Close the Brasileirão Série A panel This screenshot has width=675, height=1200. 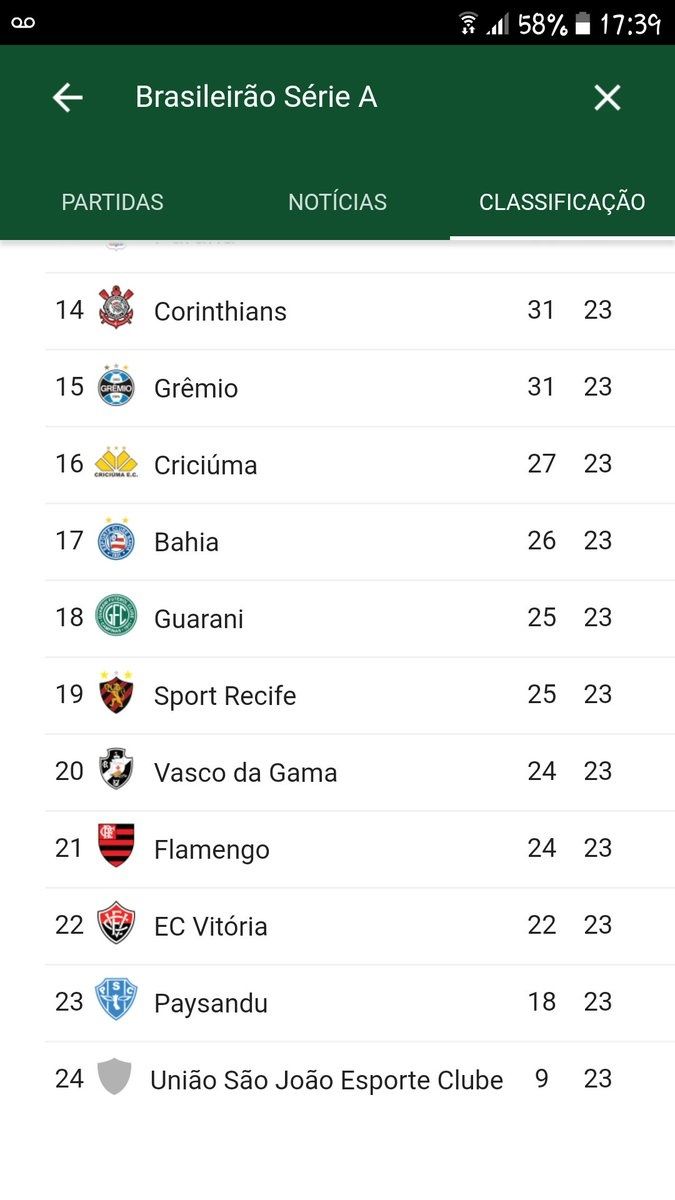click(x=607, y=97)
